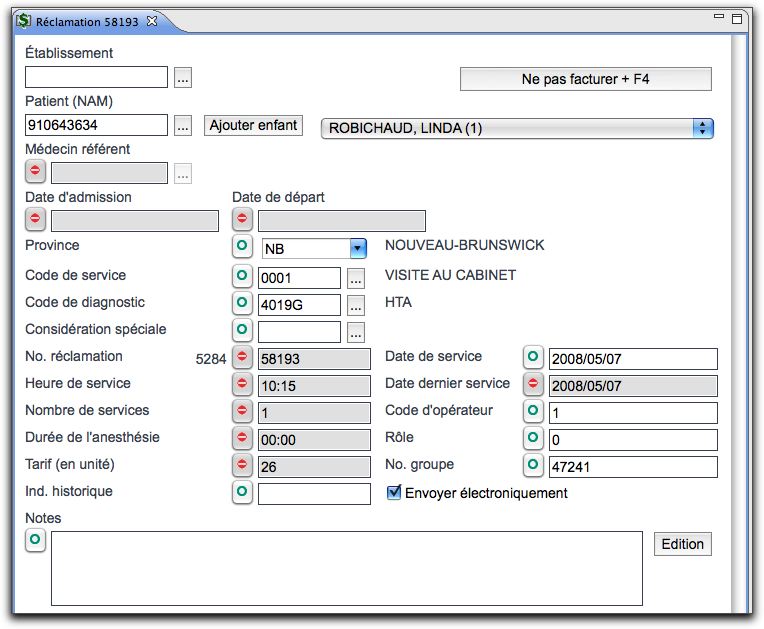Open the patient dropdown ROBICHAUD, LINDA (1)
Screen dimensions: 764x629
517,129
